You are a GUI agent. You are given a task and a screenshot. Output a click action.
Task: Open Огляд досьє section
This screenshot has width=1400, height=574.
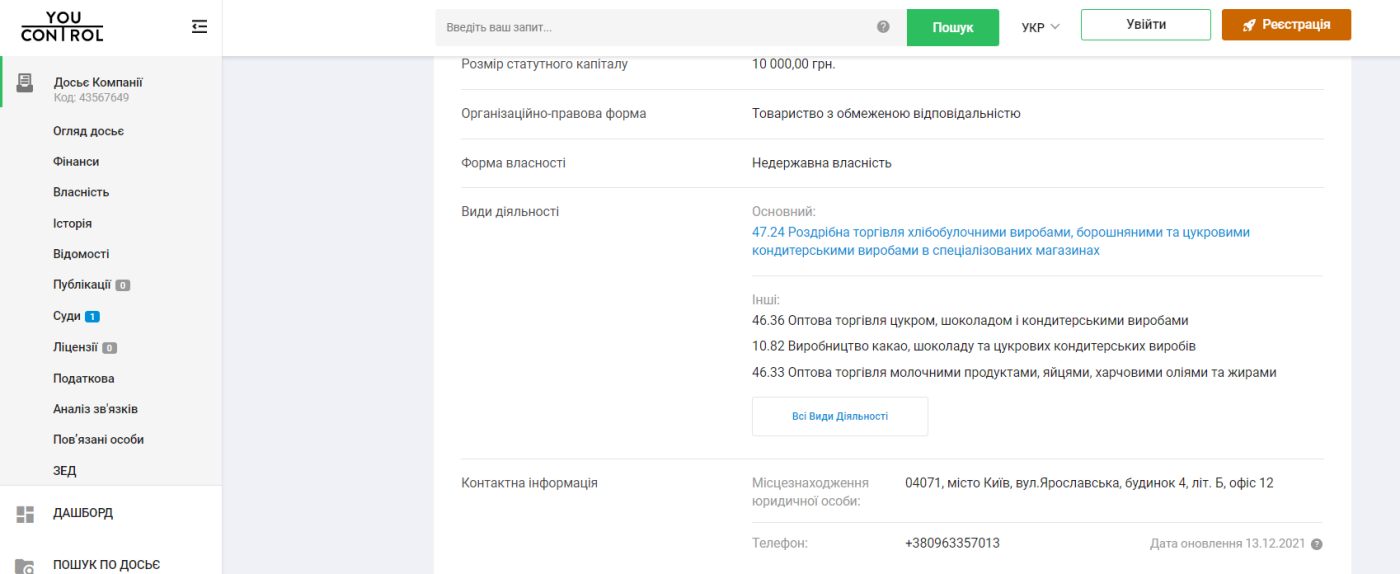[89, 131]
